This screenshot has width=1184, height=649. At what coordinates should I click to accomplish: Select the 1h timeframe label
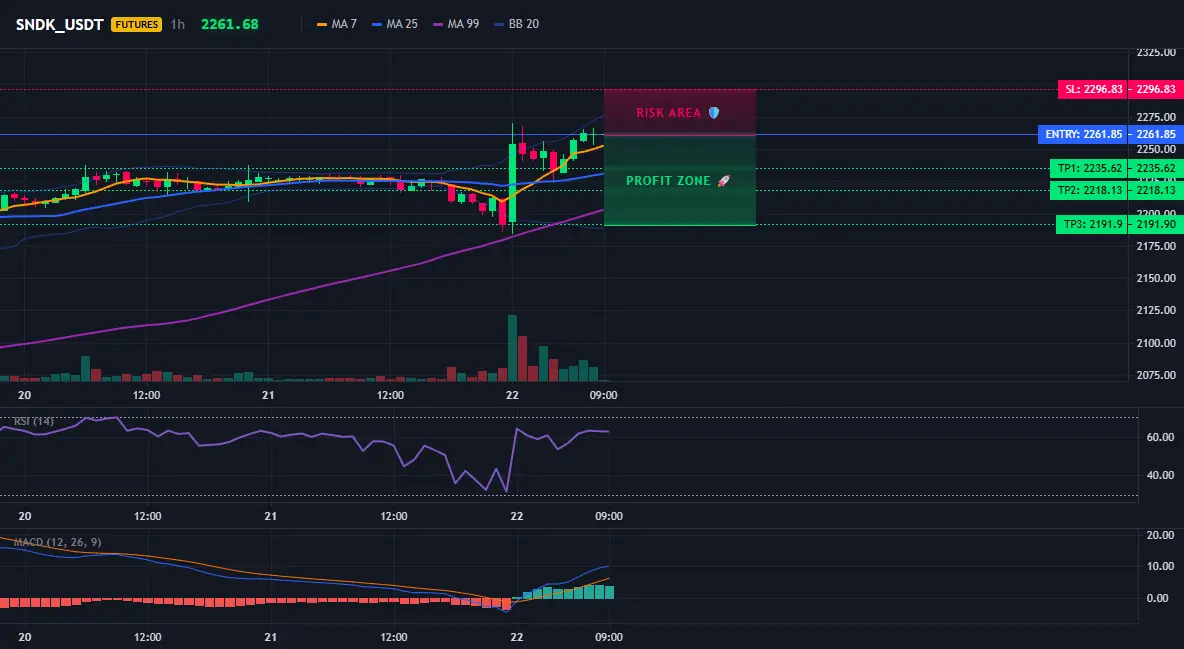[x=177, y=24]
